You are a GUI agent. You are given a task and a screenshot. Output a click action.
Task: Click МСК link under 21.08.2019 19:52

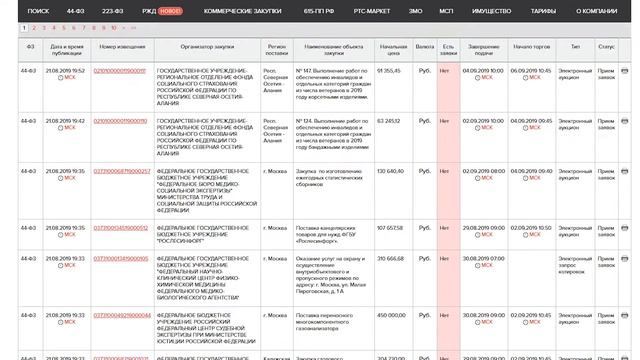[x=70, y=78]
